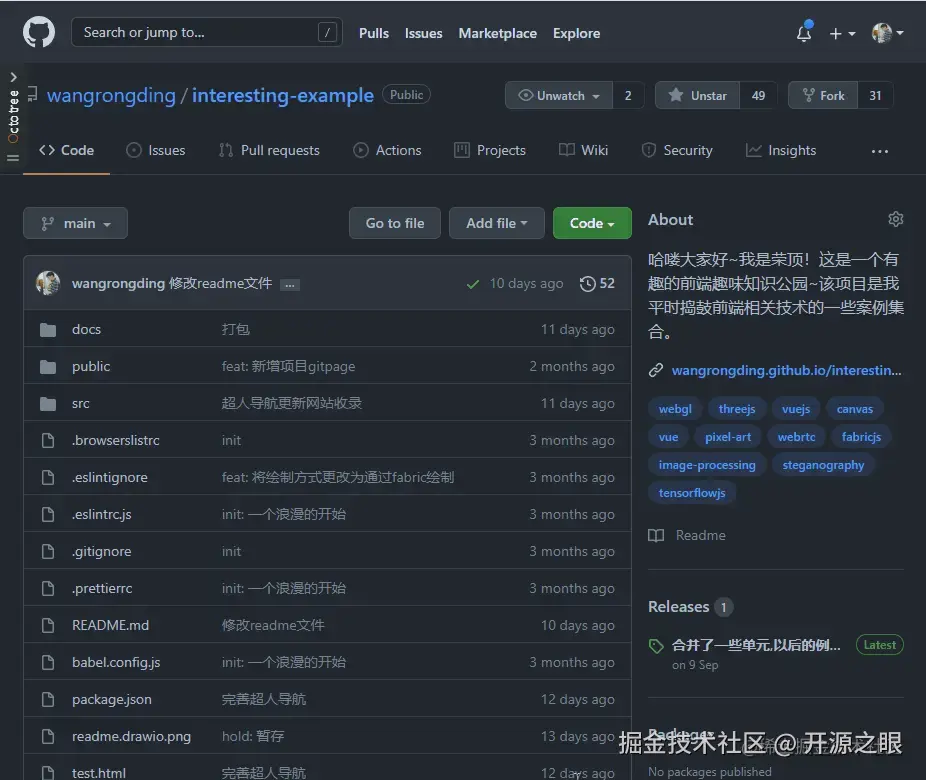Expand commit message ellipsis button
The height and width of the screenshot is (780, 926).
coord(290,285)
